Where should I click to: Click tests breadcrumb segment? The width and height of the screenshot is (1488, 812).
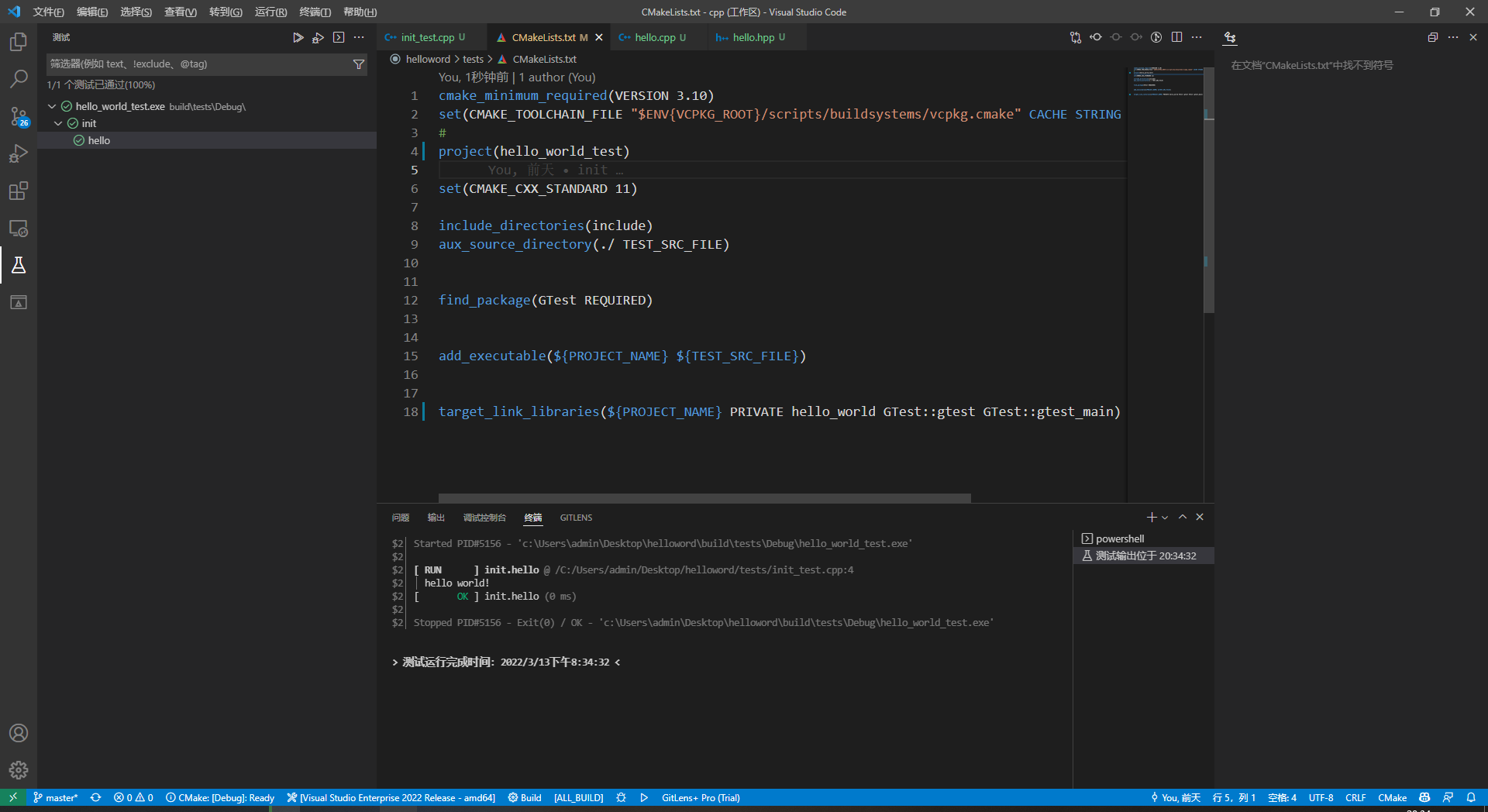coord(473,59)
